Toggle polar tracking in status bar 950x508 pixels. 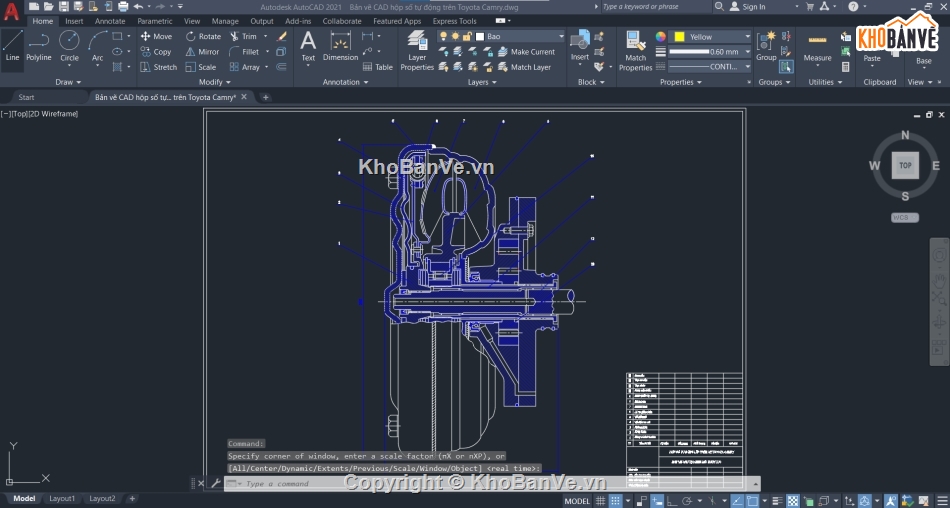[687, 501]
